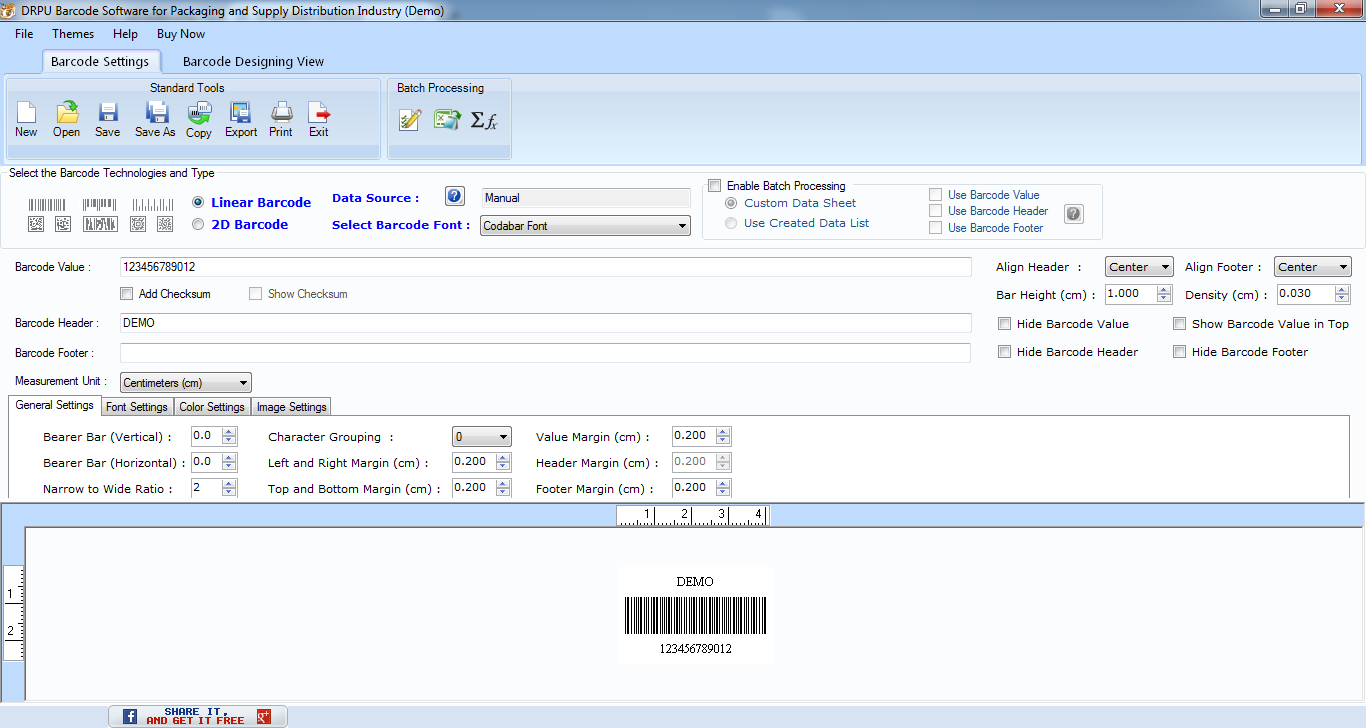Increase the Bar Height spinner value
The image size is (1366, 728).
(1163, 290)
